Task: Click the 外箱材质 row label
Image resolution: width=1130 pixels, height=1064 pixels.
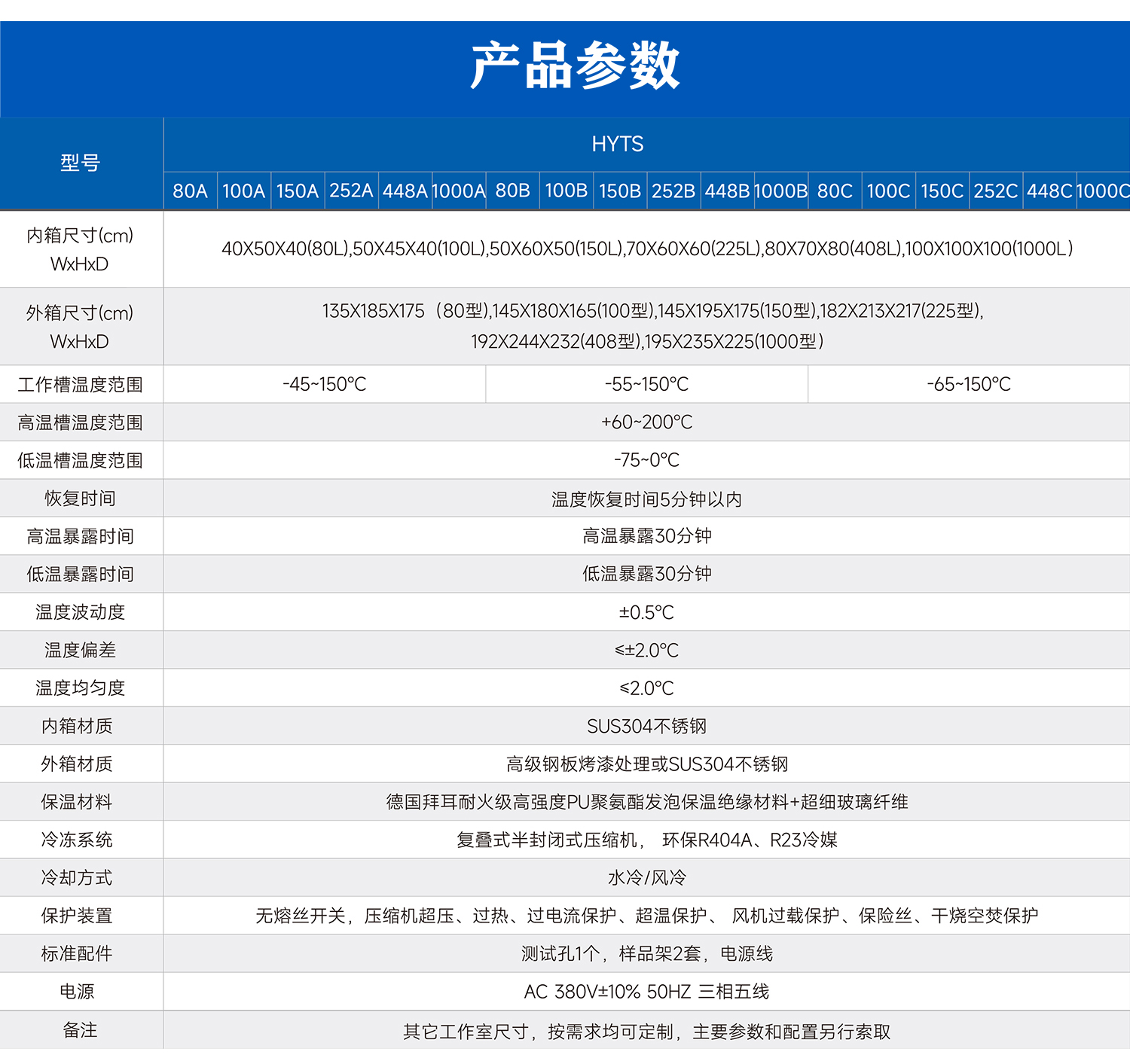Action: [x=77, y=764]
